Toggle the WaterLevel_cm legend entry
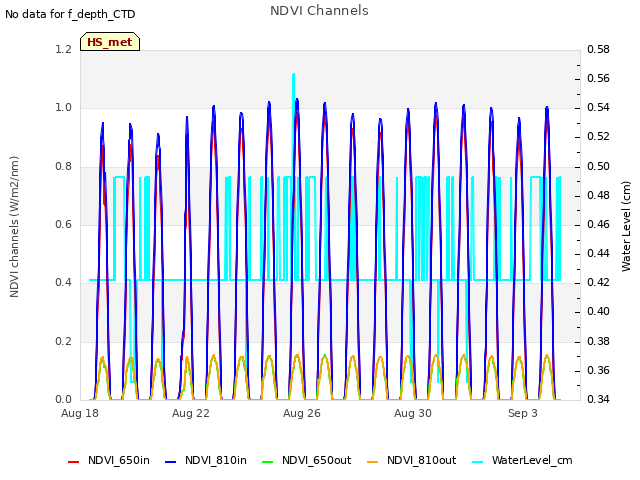Viewport: 640px width, 480px height. (x=522, y=461)
